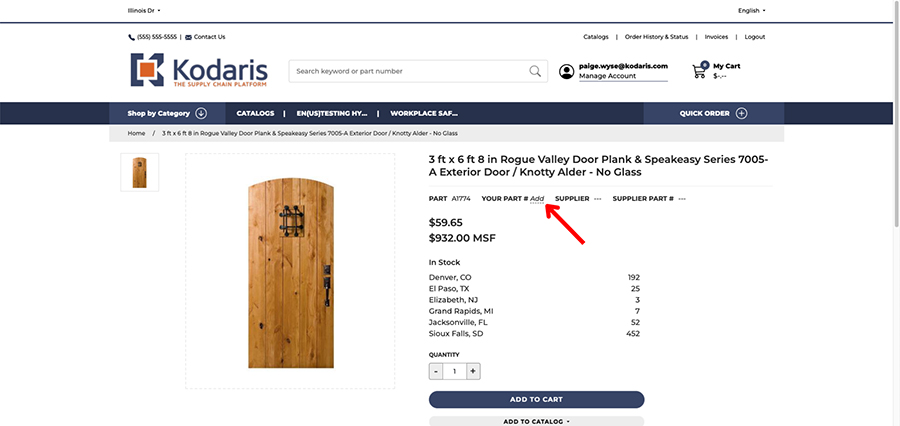Open the shopping cart icon
This screenshot has width=900, height=426.
point(699,71)
